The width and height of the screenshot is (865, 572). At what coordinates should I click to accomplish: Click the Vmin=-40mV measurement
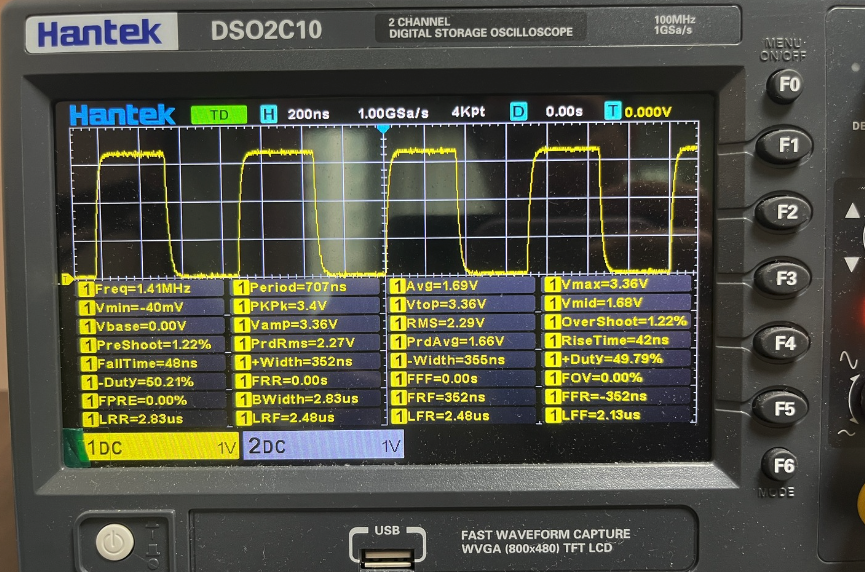point(152,308)
